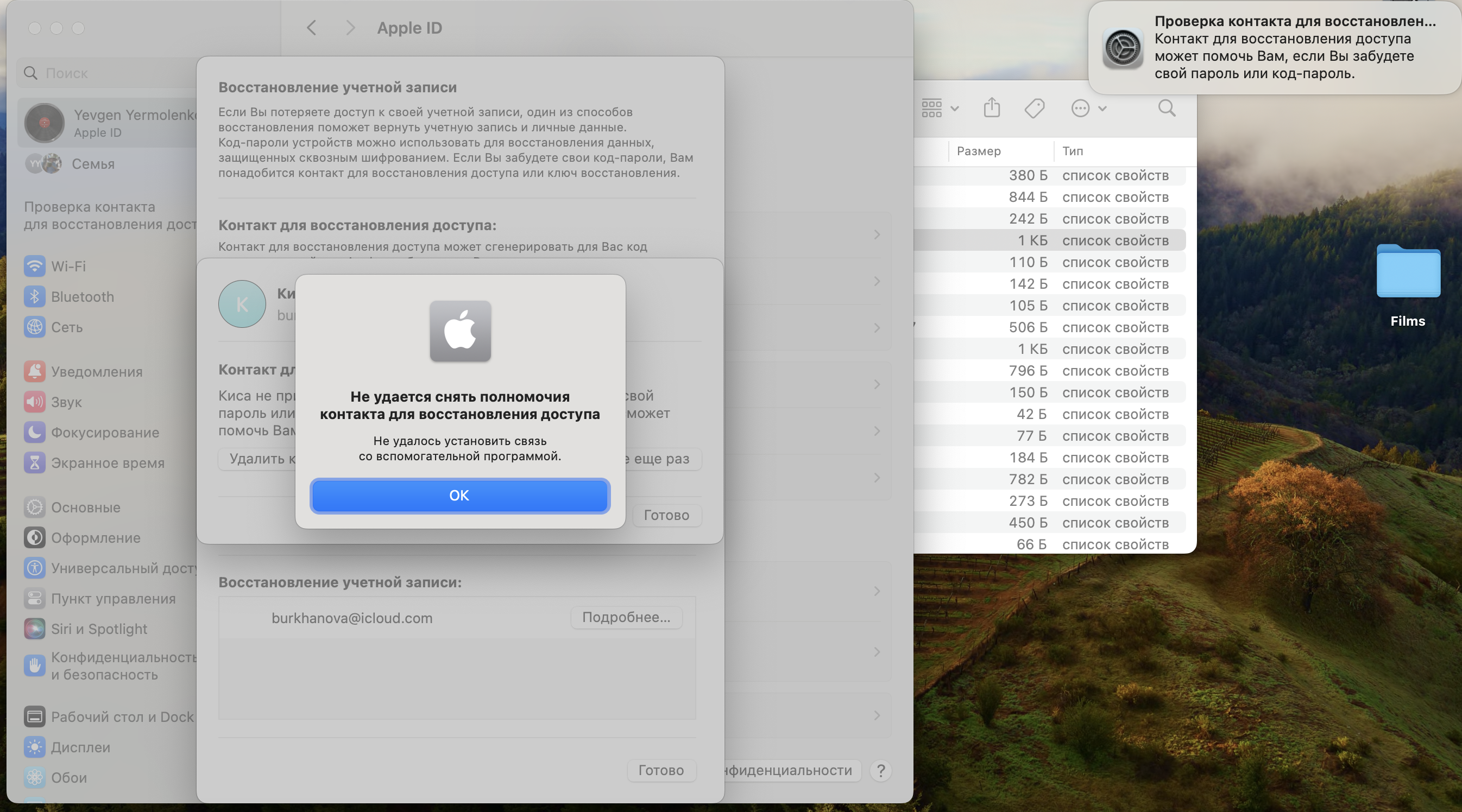Click OK in the error dialog

coord(459,496)
